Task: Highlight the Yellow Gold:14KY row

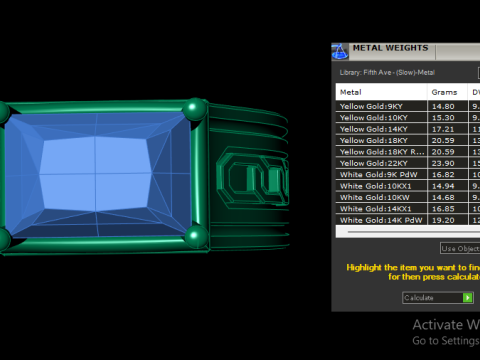Action: (x=408, y=129)
